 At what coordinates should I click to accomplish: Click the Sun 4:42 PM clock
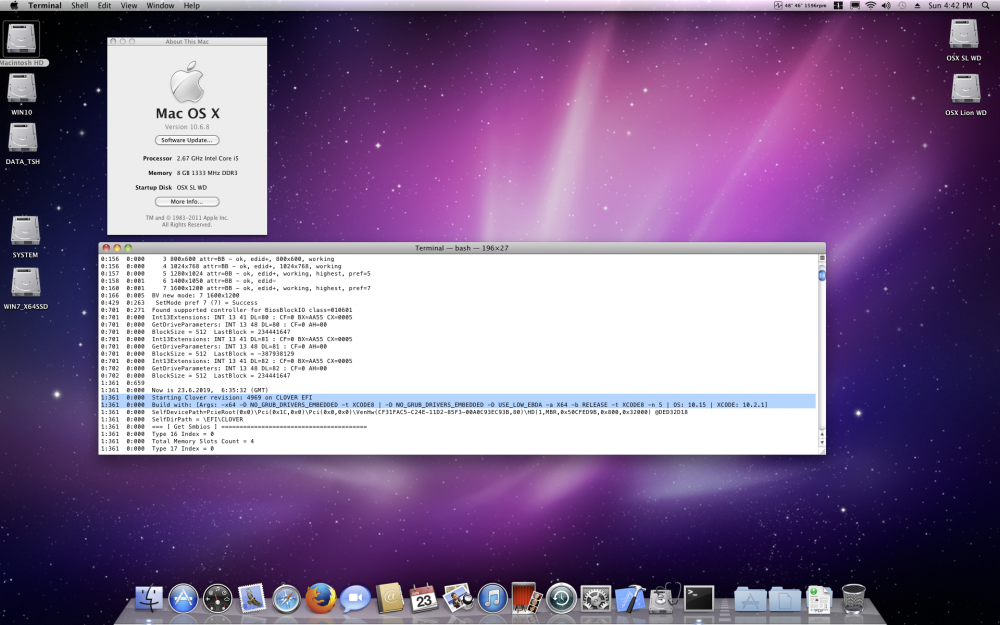point(950,5)
